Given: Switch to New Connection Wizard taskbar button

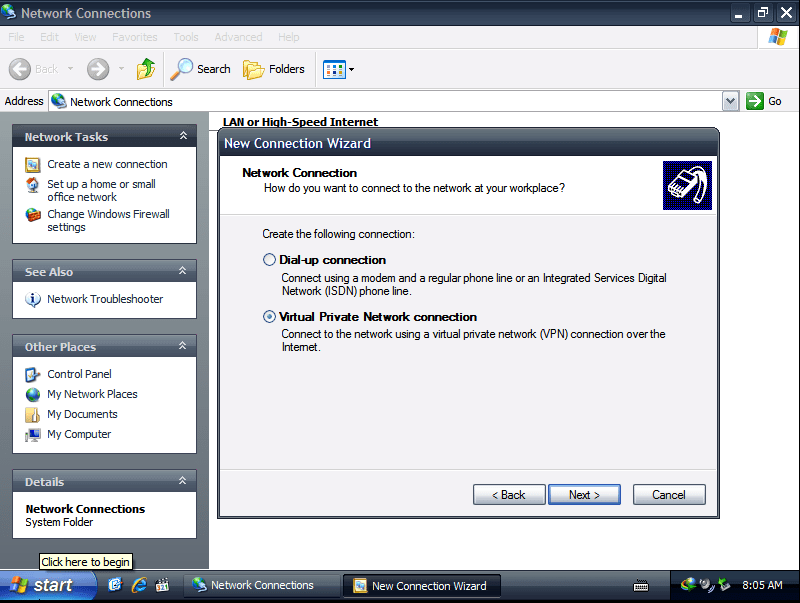Looking at the screenshot, I should point(421,586).
